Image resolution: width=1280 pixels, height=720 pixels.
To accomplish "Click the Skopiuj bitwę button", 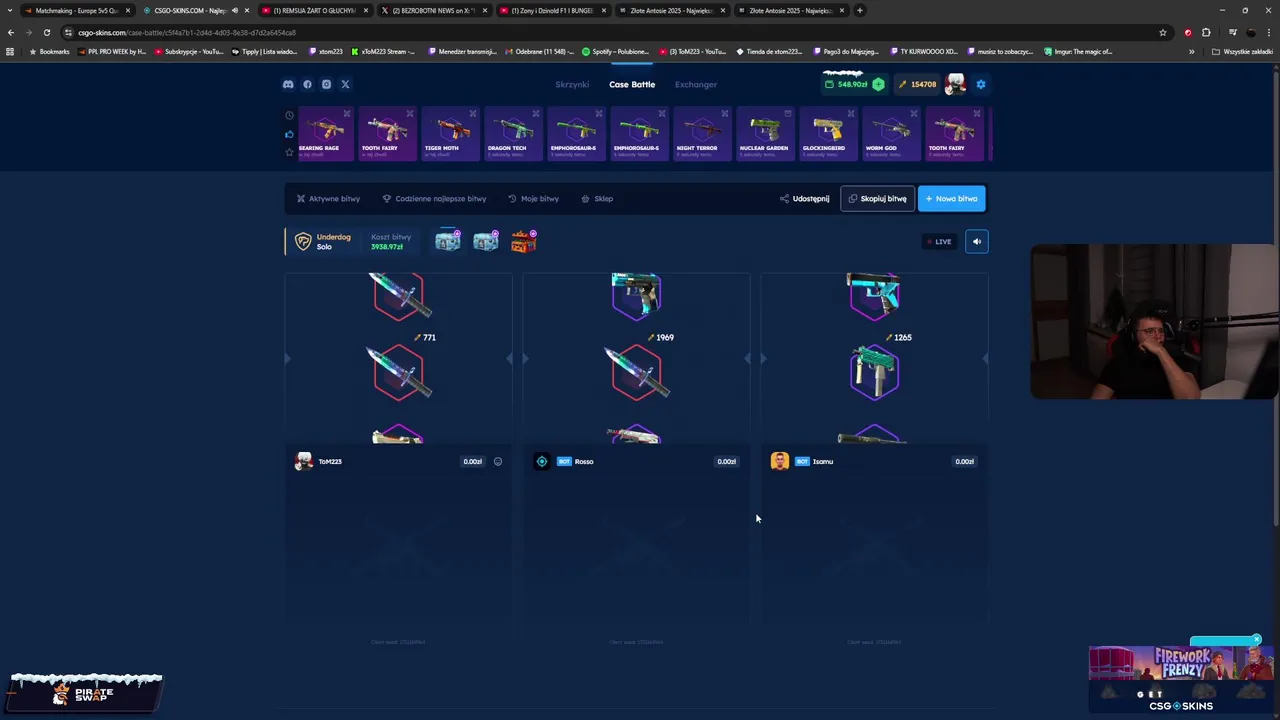I will click(877, 198).
